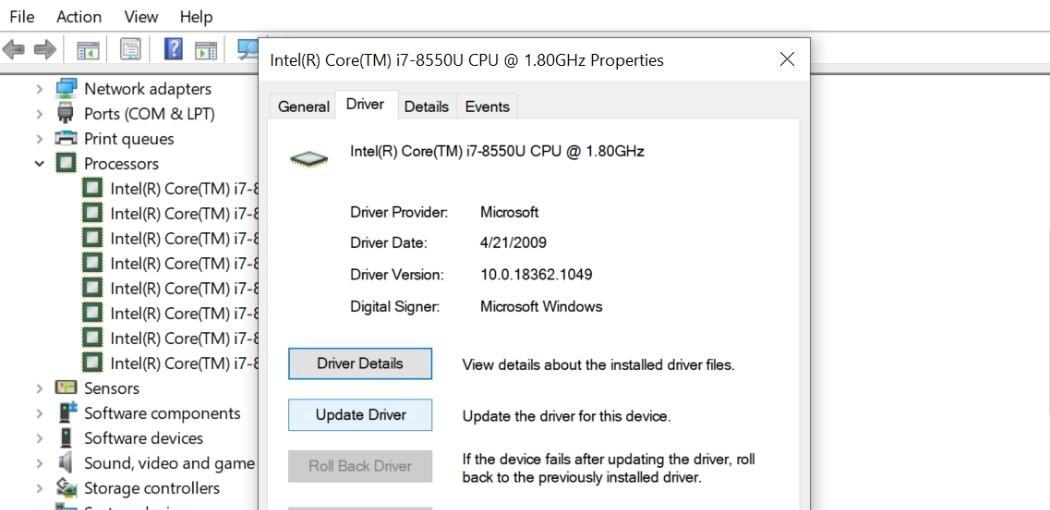Select the Software components category icon

(67, 413)
